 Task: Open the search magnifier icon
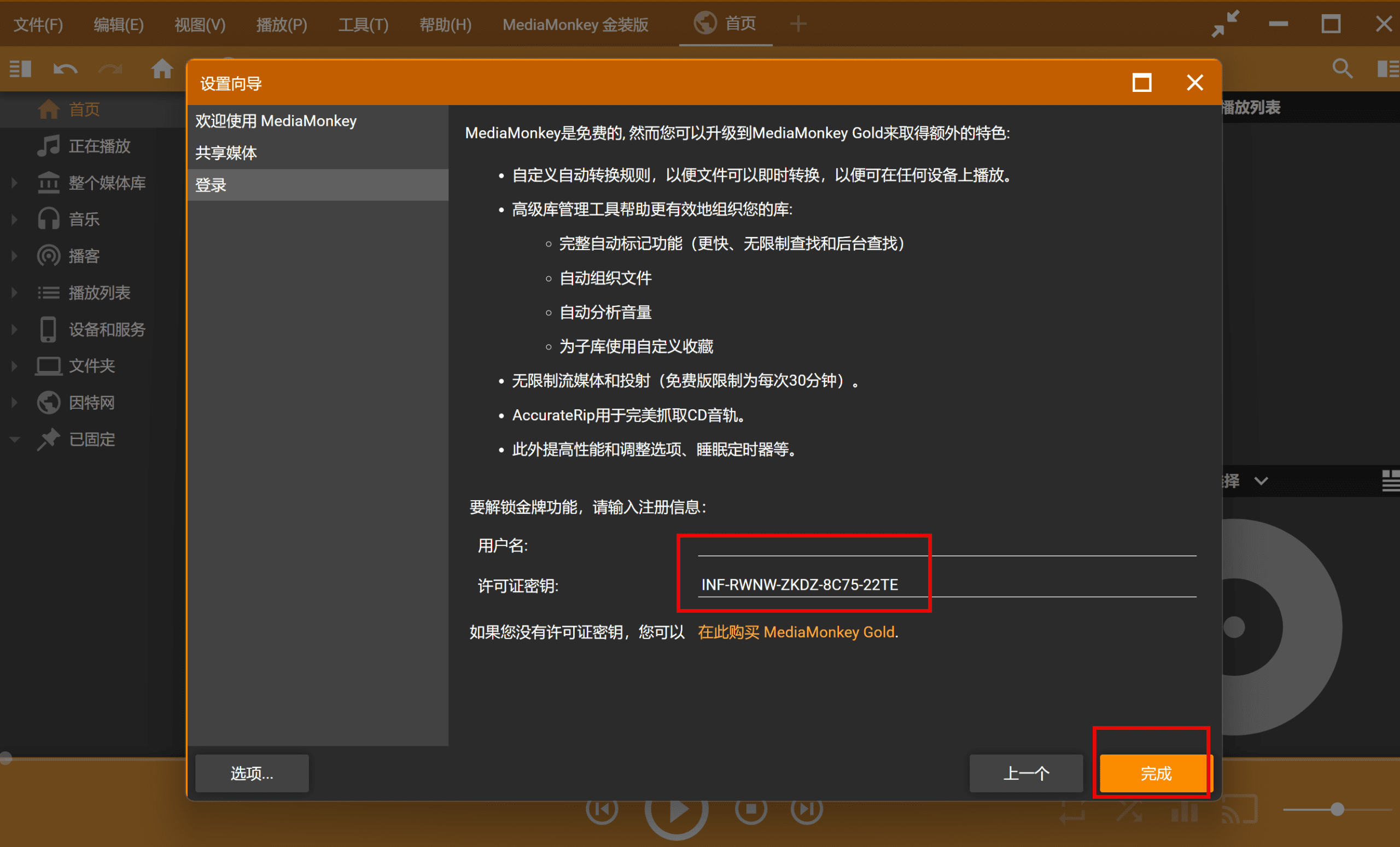click(1342, 69)
